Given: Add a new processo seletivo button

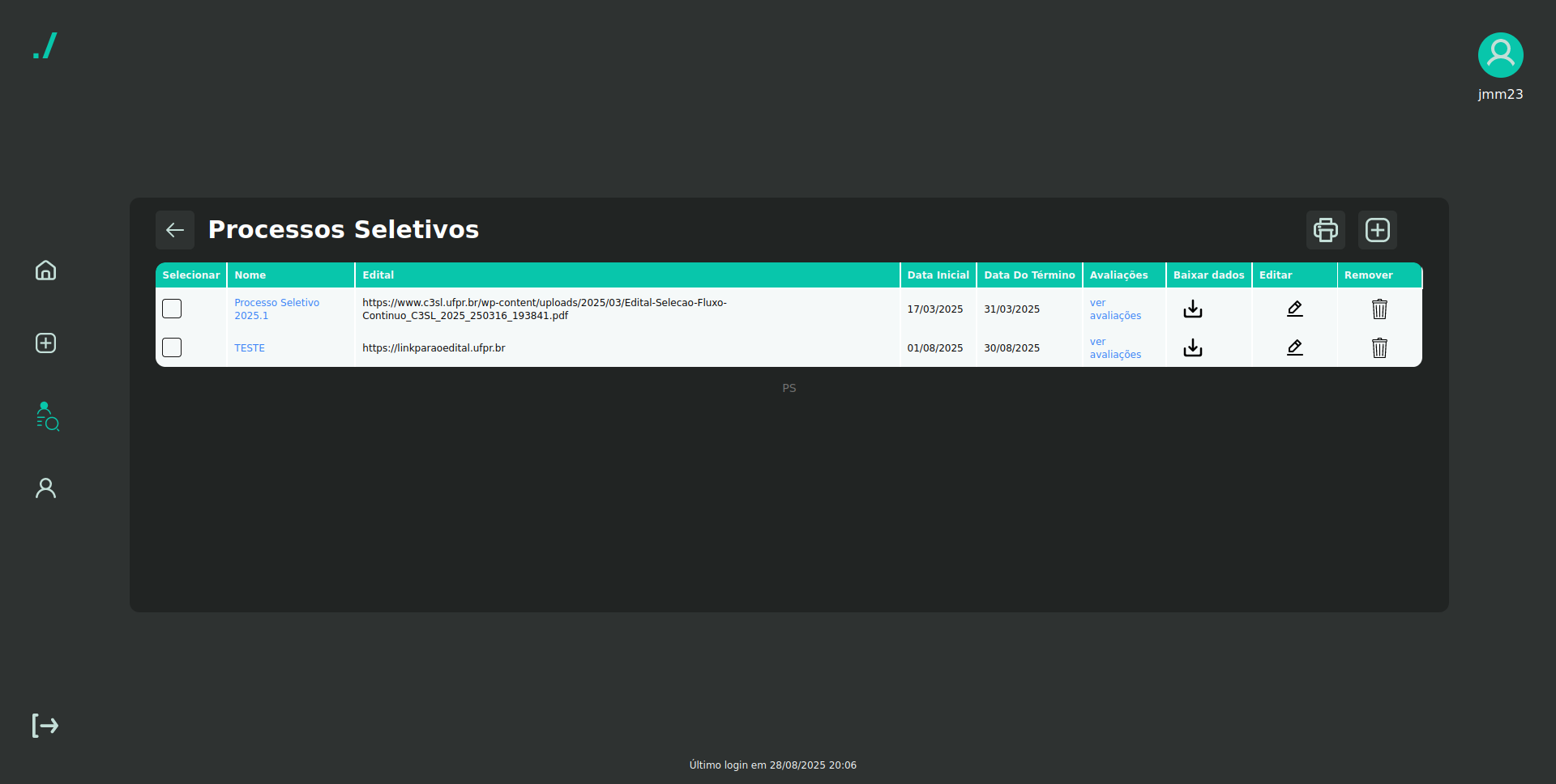Looking at the screenshot, I should pyautogui.click(x=1378, y=230).
